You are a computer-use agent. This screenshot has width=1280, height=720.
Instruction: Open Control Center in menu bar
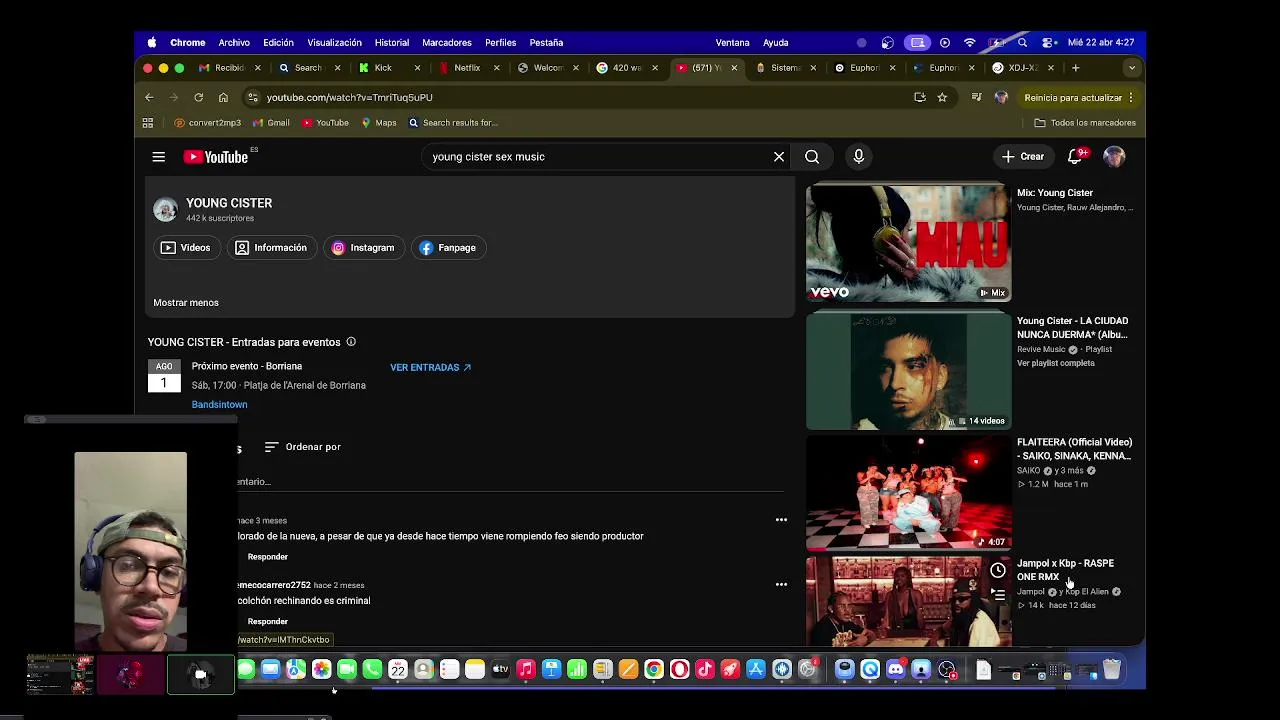pyautogui.click(x=1049, y=43)
